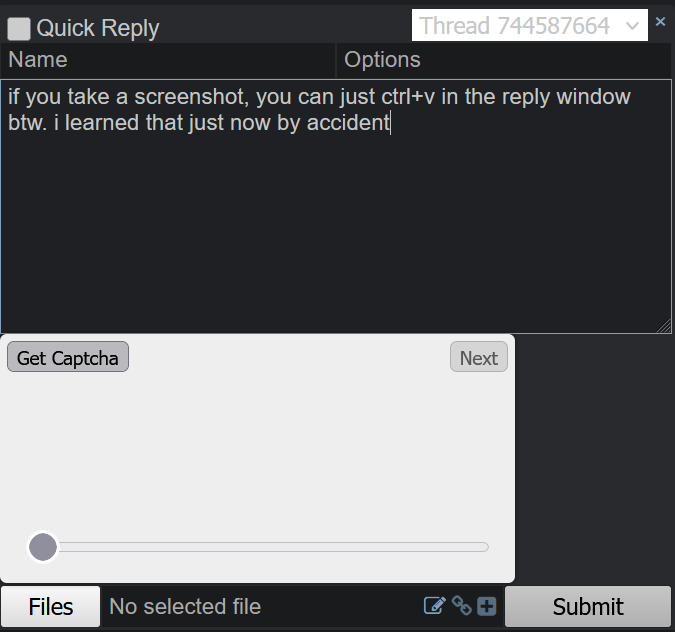
Task: Close the Quick Reply window
Action: click(x=660, y=22)
